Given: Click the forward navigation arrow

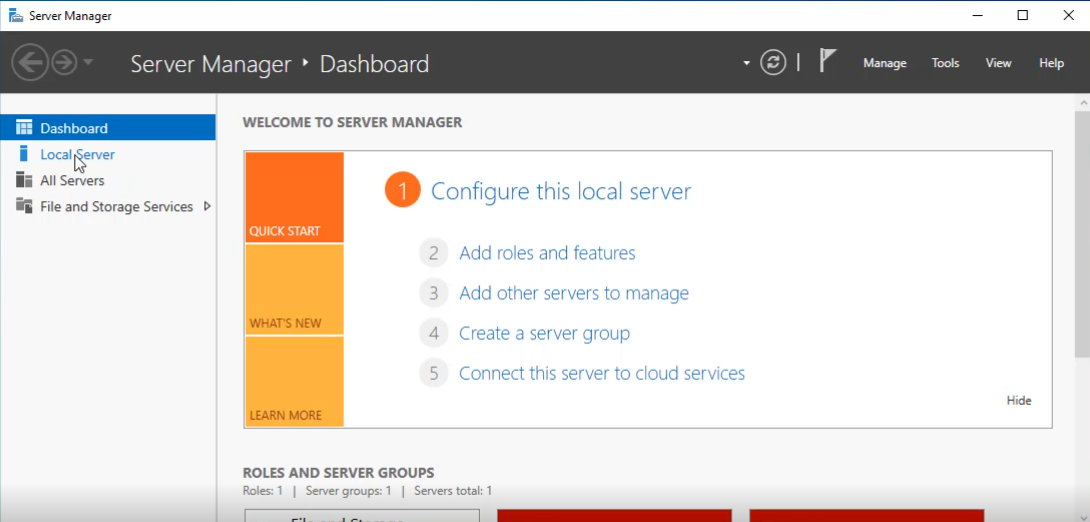Looking at the screenshot, I should point(64,63).
